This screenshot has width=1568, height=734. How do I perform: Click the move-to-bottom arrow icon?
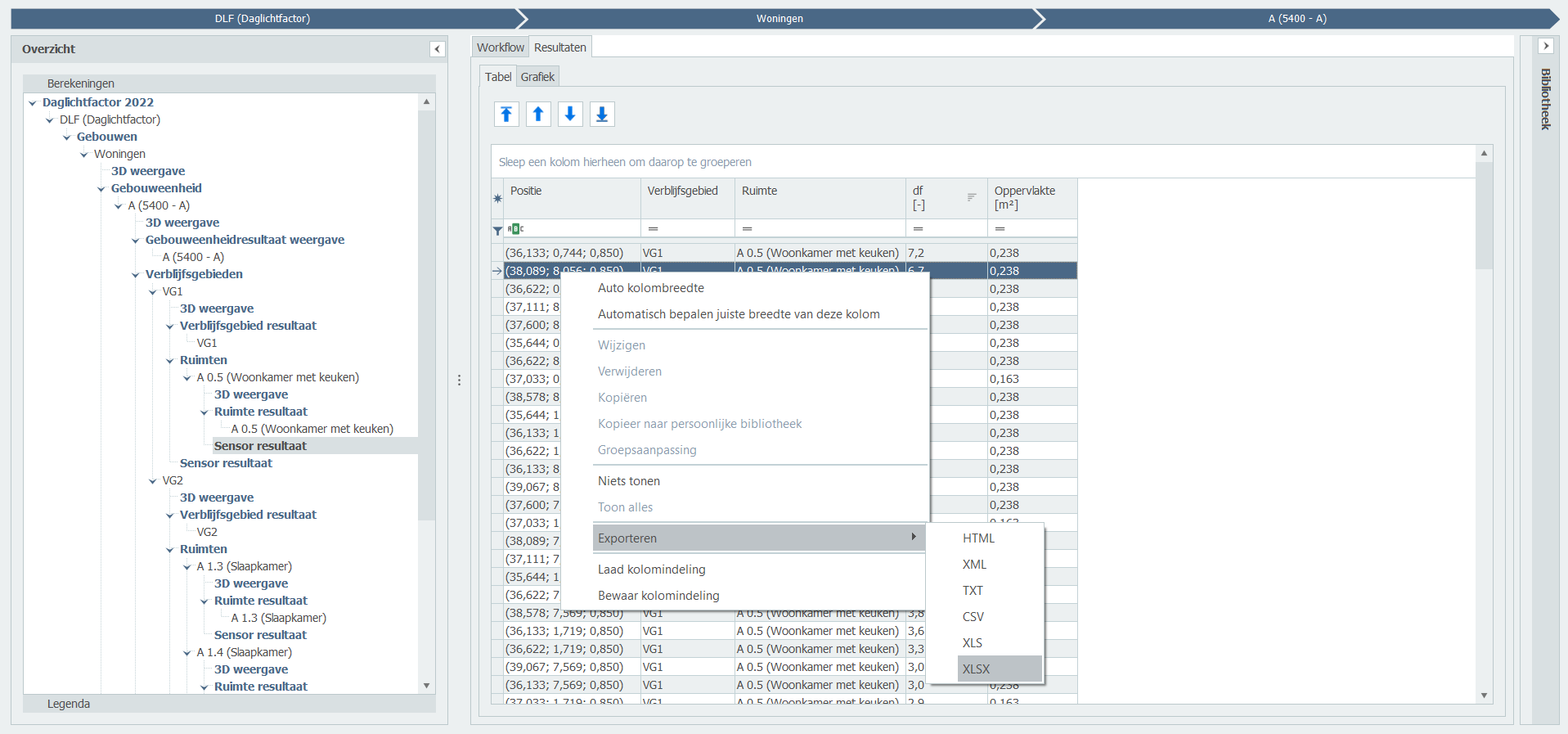pos(602,115)
